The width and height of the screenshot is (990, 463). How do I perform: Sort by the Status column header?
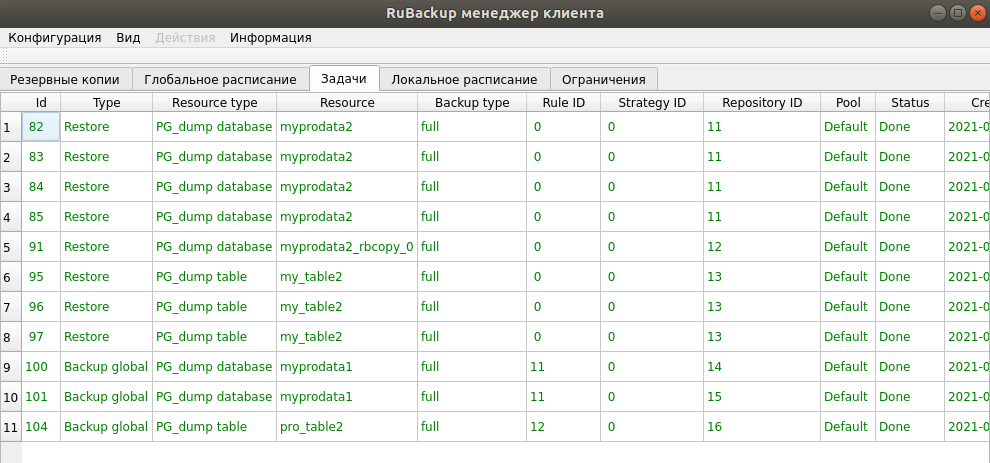coord(910,102)
